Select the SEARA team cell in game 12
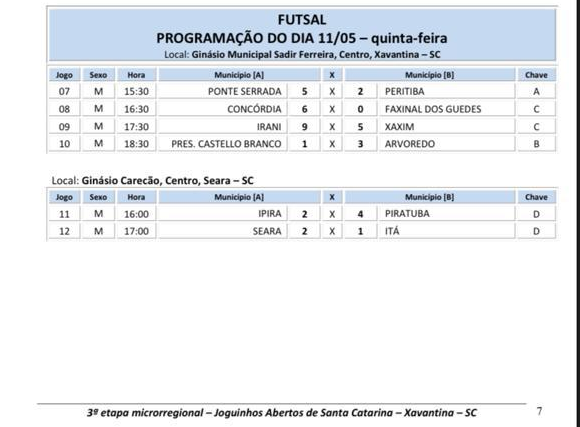 pos(223,231)
